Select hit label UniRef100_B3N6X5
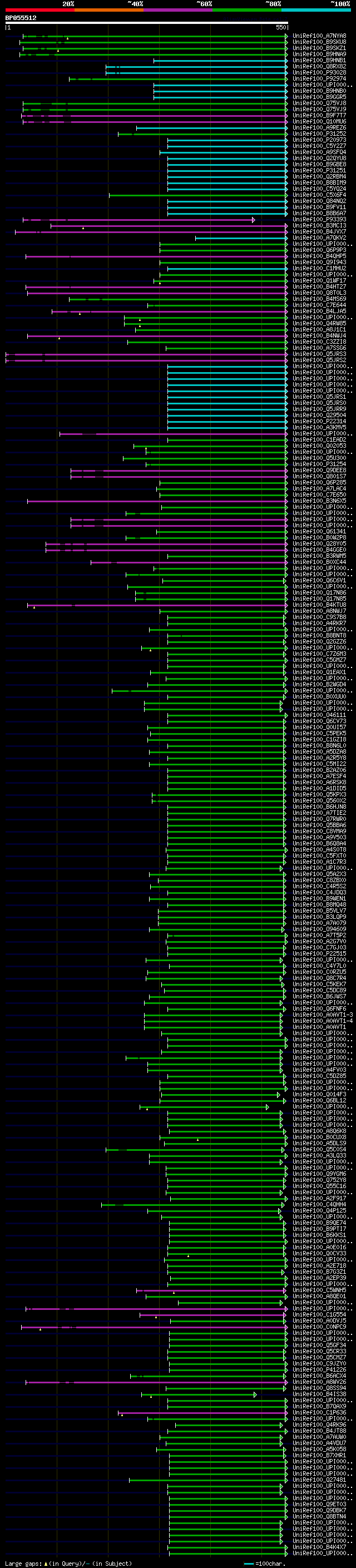Screen dimensions: 356x1568 coord(319,501)
